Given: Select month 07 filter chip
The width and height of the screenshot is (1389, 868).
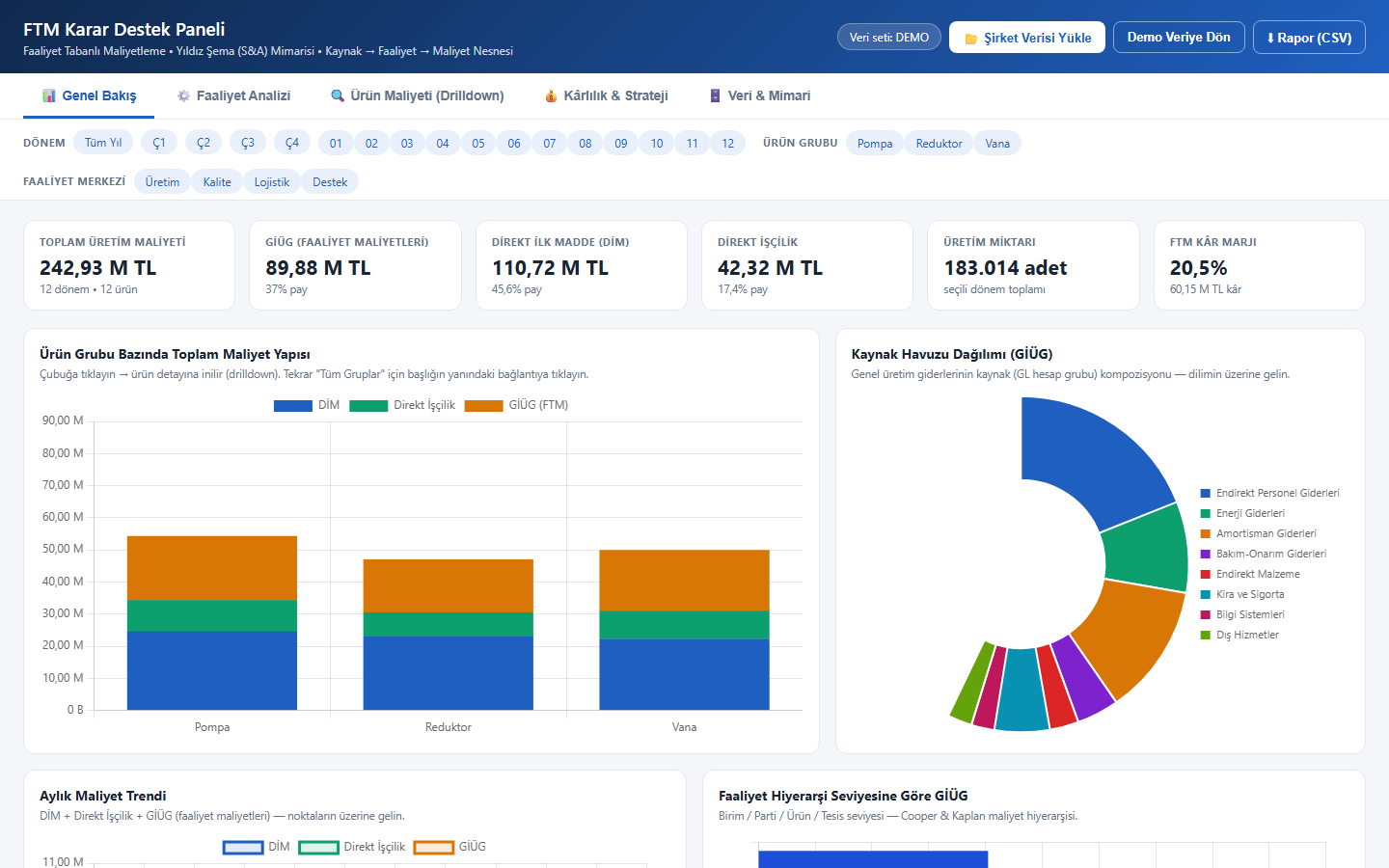Looking at the screenshot, I should pos(550,143).
